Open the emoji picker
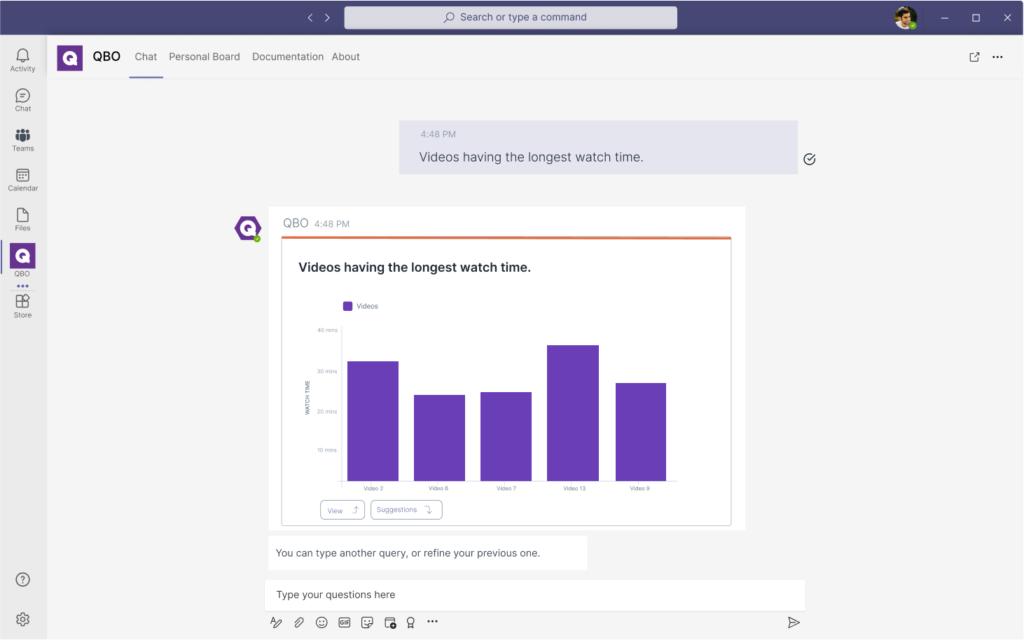 pyautogui.click(x=322, y=622)
